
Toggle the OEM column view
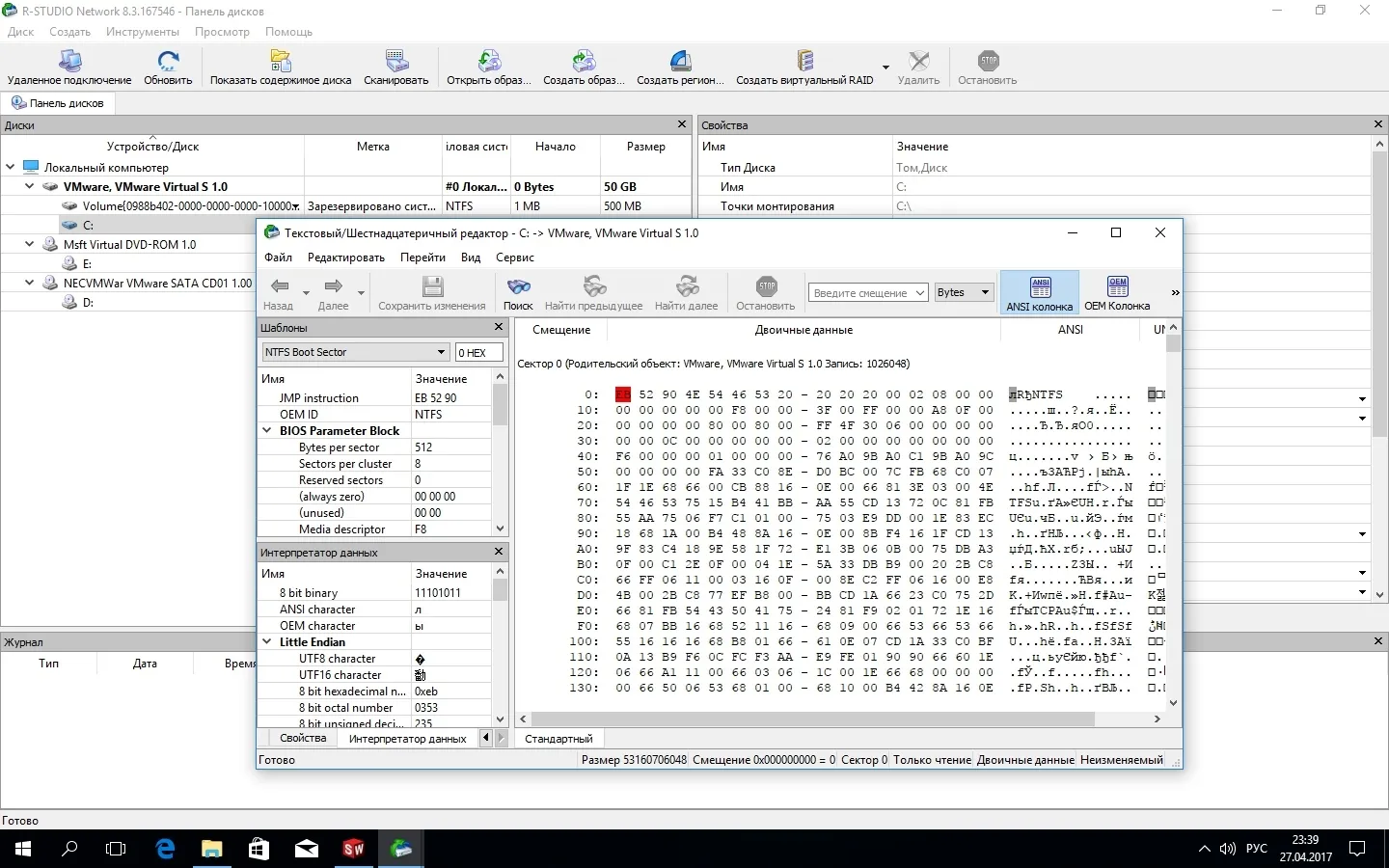[1117, 293]
